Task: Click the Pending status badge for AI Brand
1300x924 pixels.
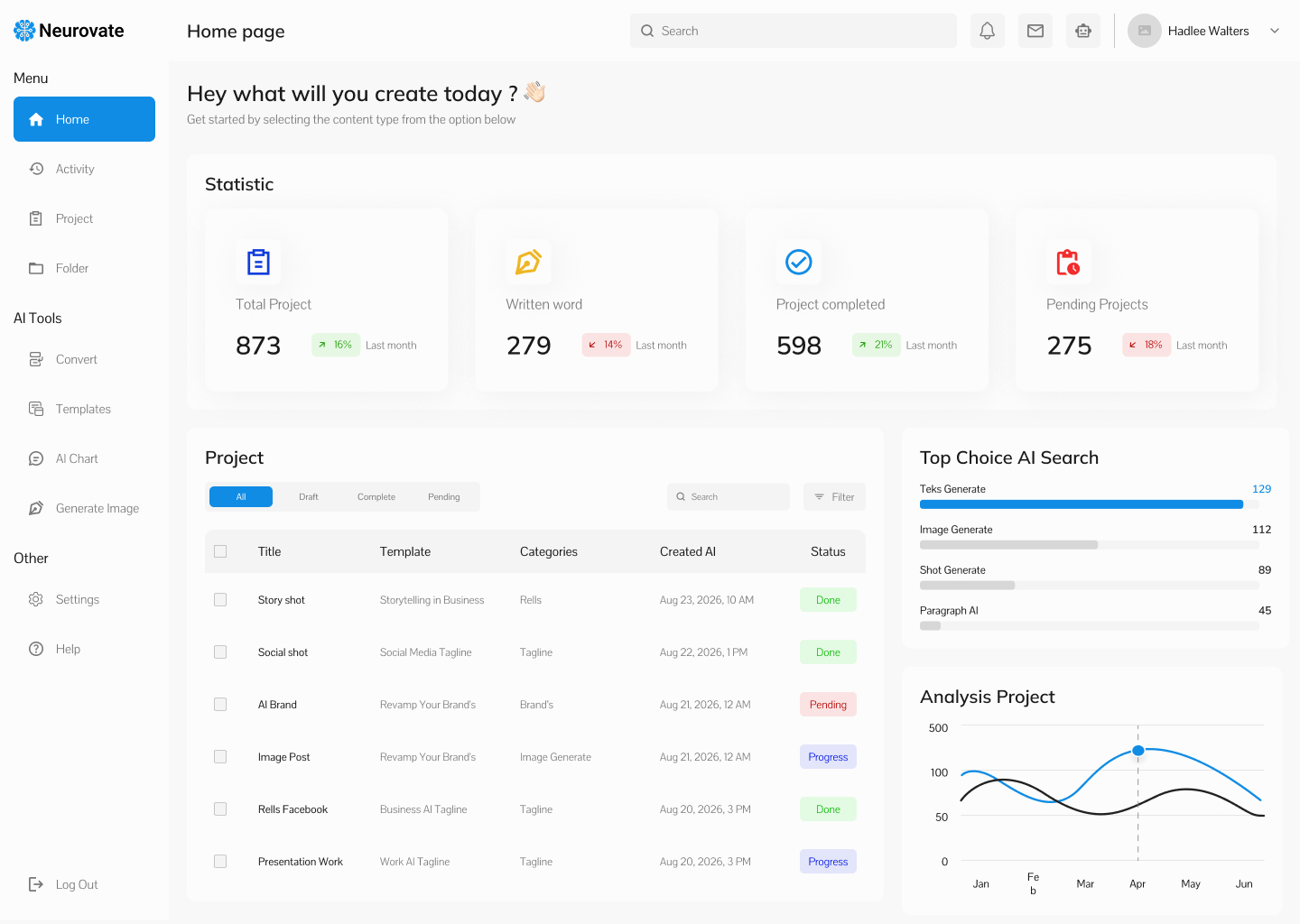Action: pos(828,705)
